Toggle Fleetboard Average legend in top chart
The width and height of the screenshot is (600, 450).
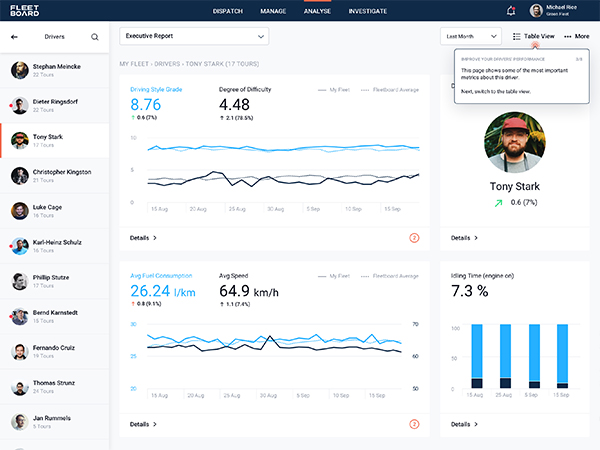pos(390,90)
